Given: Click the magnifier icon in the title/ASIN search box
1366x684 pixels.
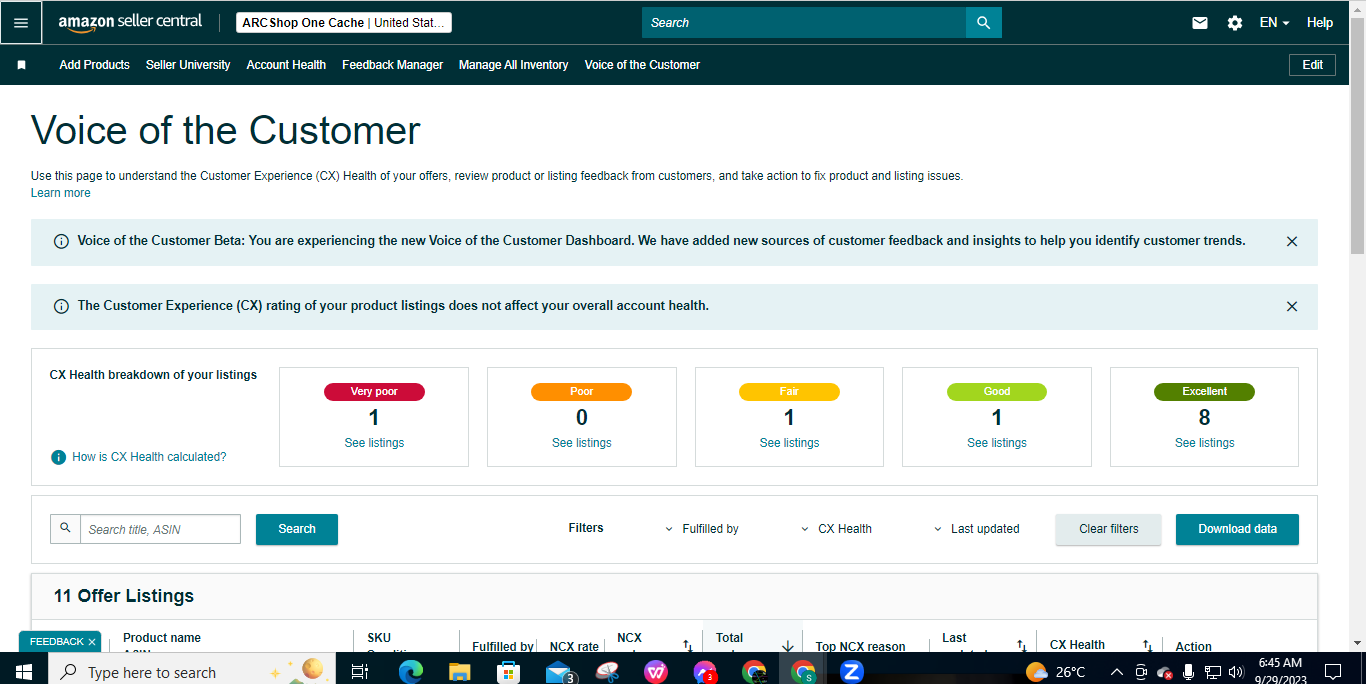Looking at the screenshot, I should pos(66,528).
